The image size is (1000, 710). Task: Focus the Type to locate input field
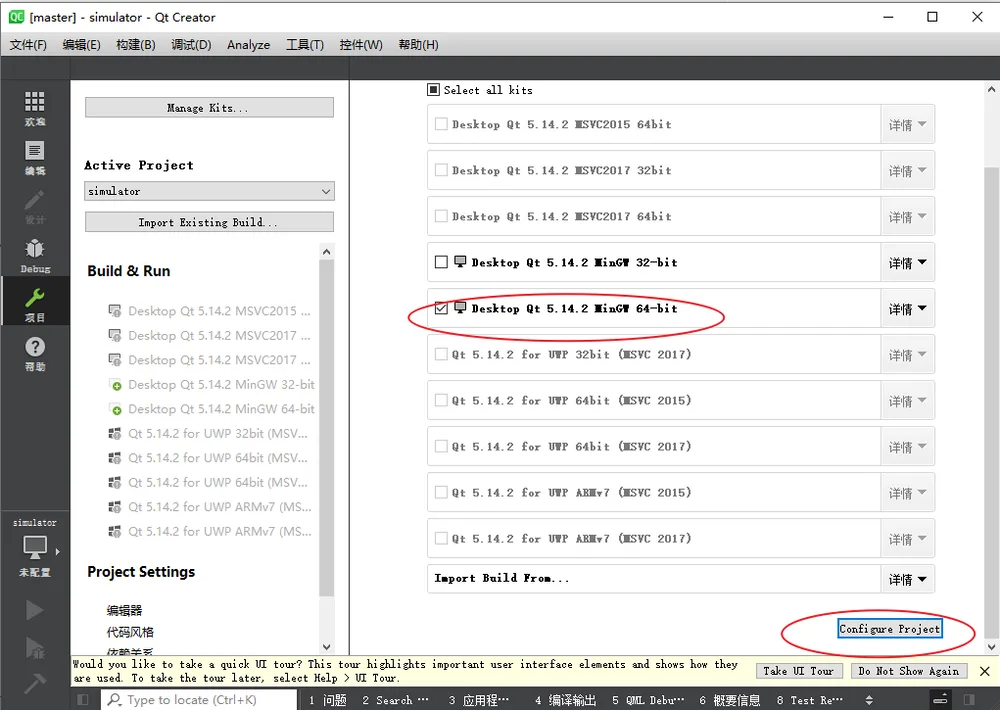click(x=199, y=700)
